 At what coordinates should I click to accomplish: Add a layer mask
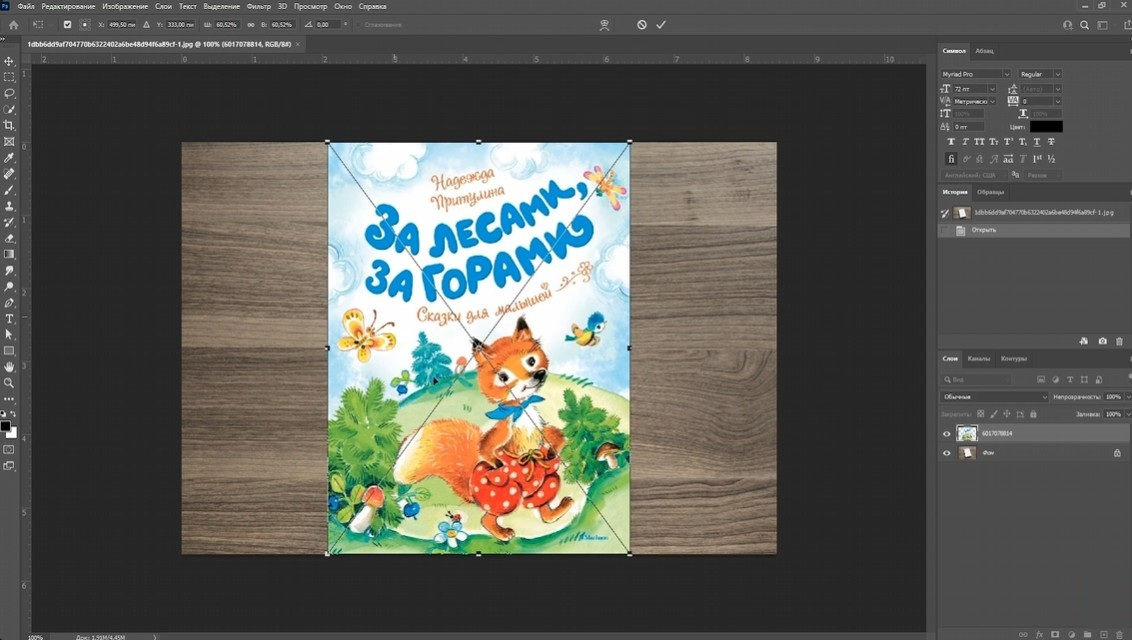coord(1055,634)
